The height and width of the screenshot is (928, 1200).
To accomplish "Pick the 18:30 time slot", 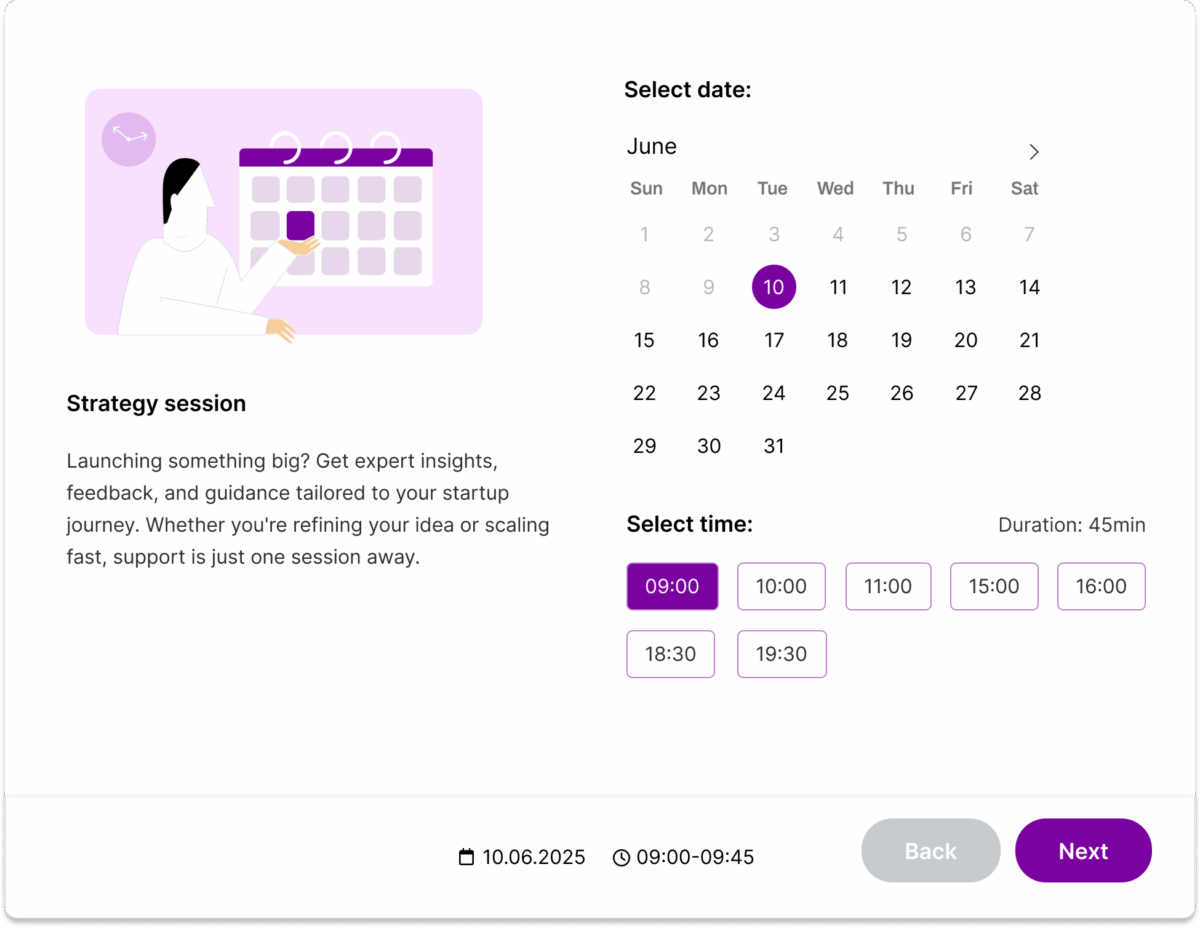I will coord(670,654).
